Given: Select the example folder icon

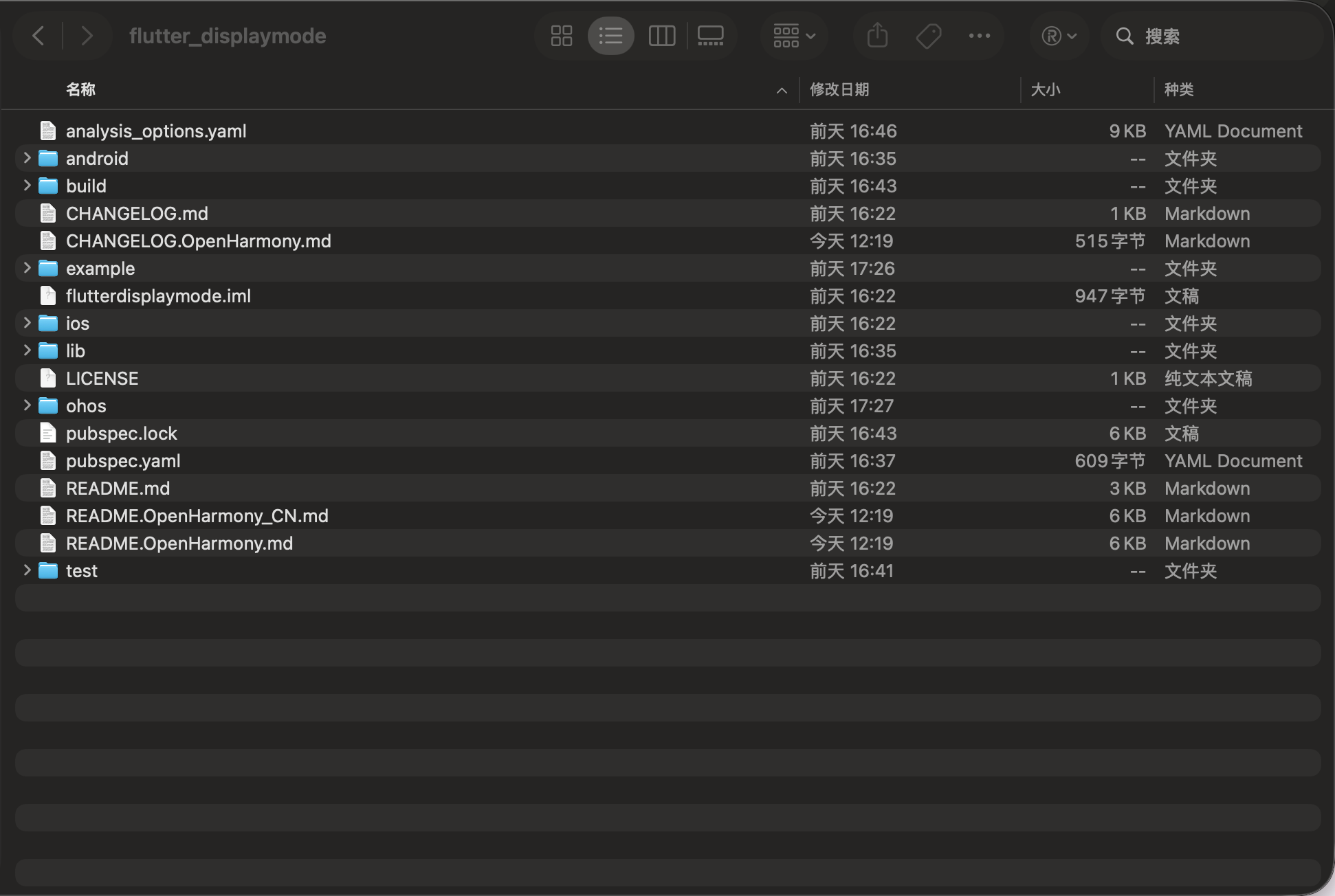Looking at the screenshot, I should tap(48, 268).
